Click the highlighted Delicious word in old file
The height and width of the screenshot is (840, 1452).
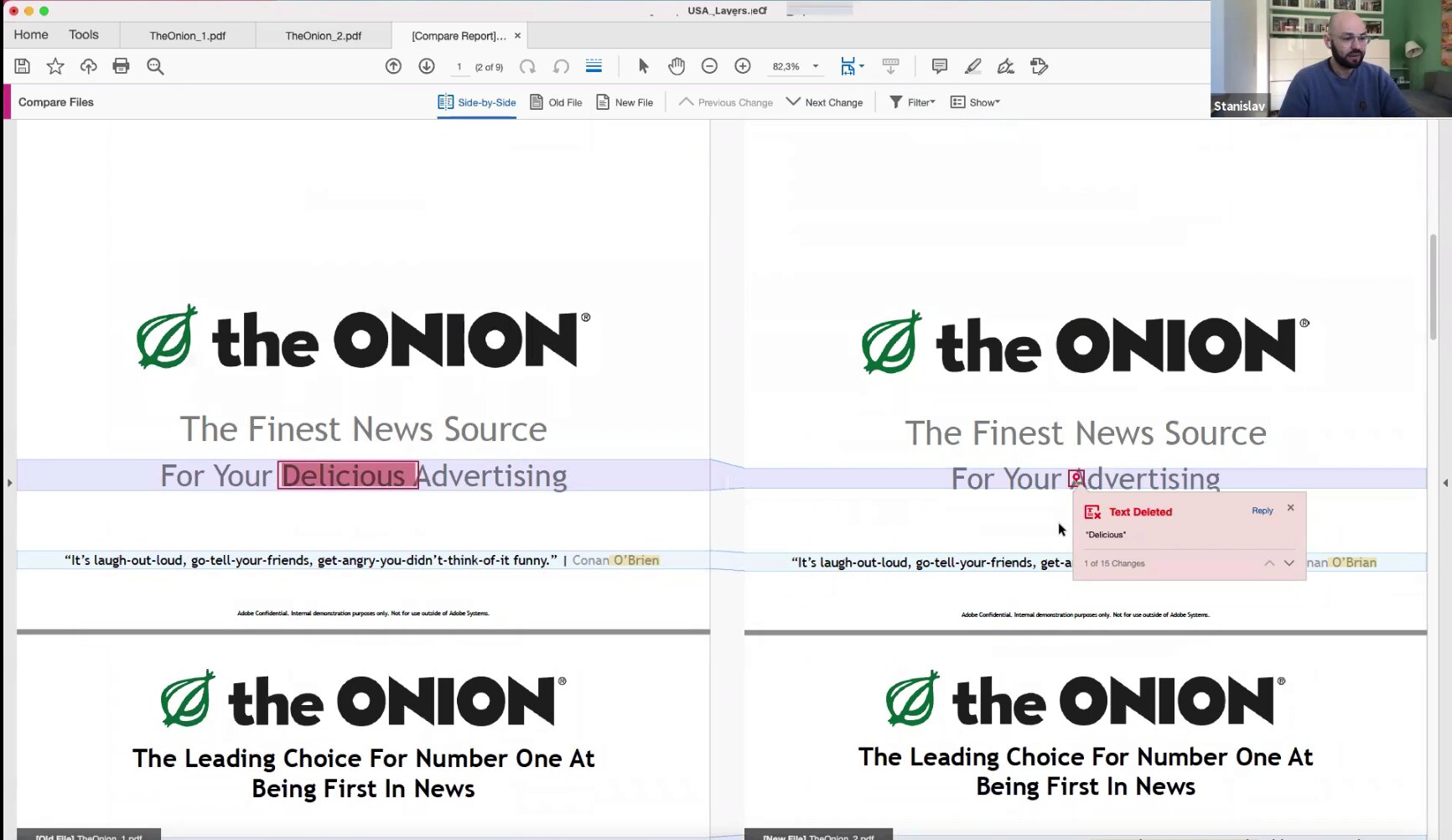pyautogui.click(x=348, y=475)
